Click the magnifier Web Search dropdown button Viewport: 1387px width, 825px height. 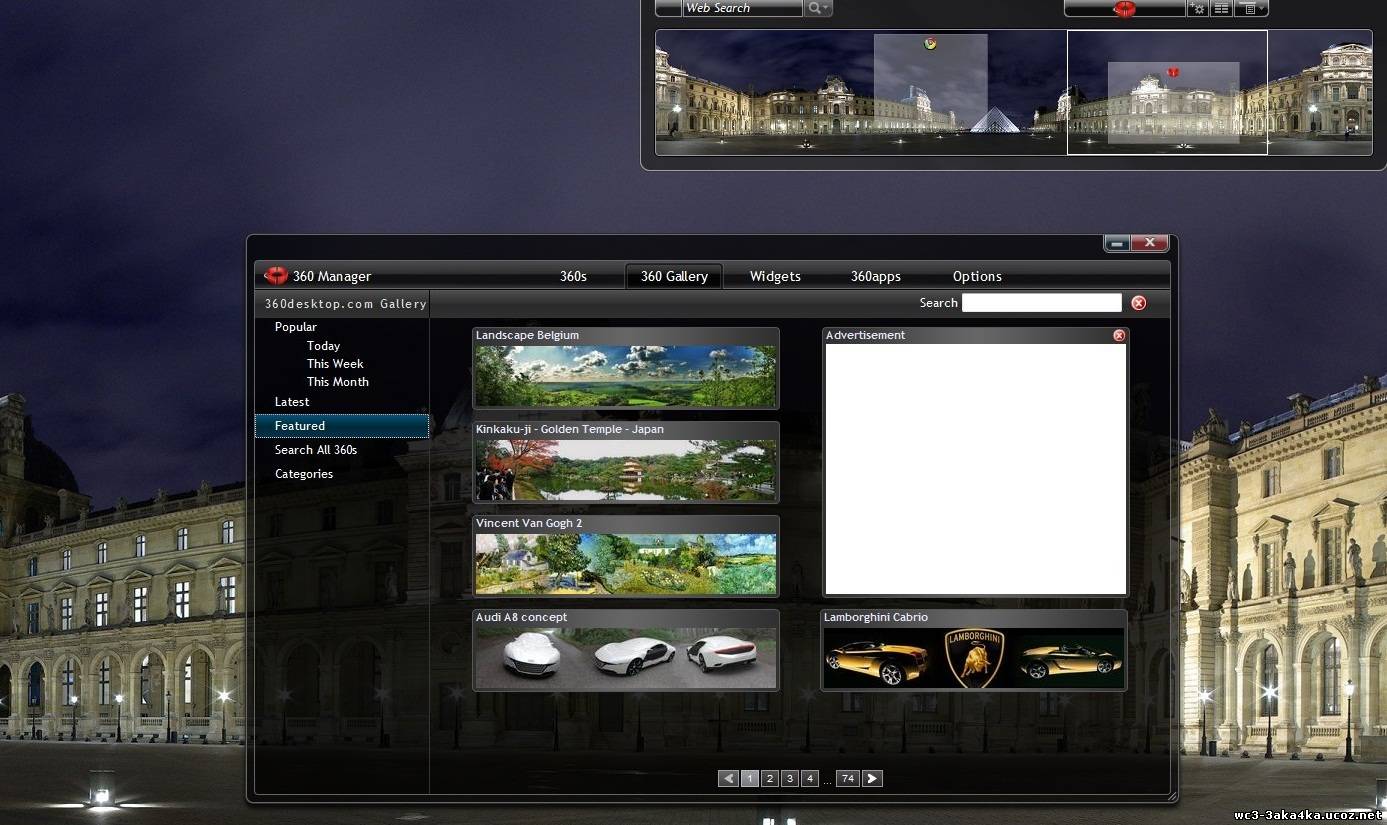point(818,8)
